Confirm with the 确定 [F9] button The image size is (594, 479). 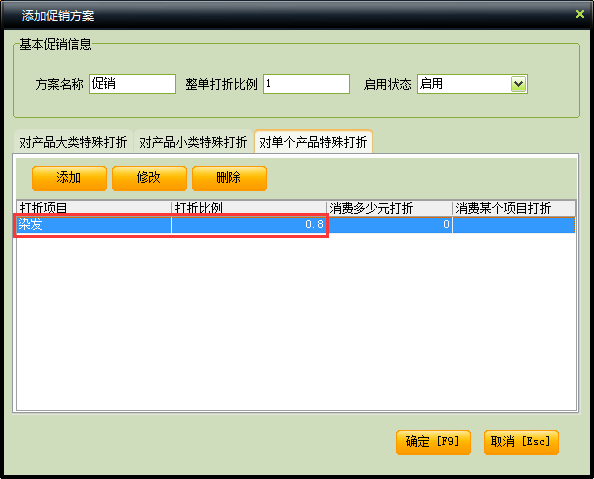[433, 442]
